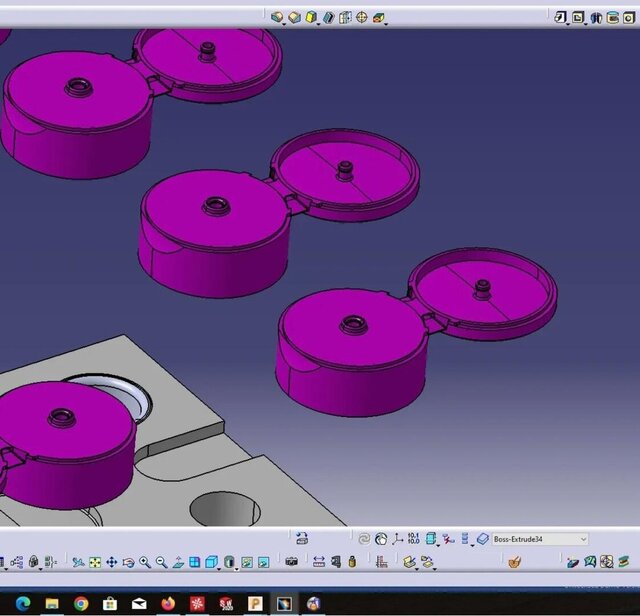Click the eraser icon beside Boss-Extrude34
Image resolution: width=640 pixels, height=616 pixels.
(x=482, y=539)
